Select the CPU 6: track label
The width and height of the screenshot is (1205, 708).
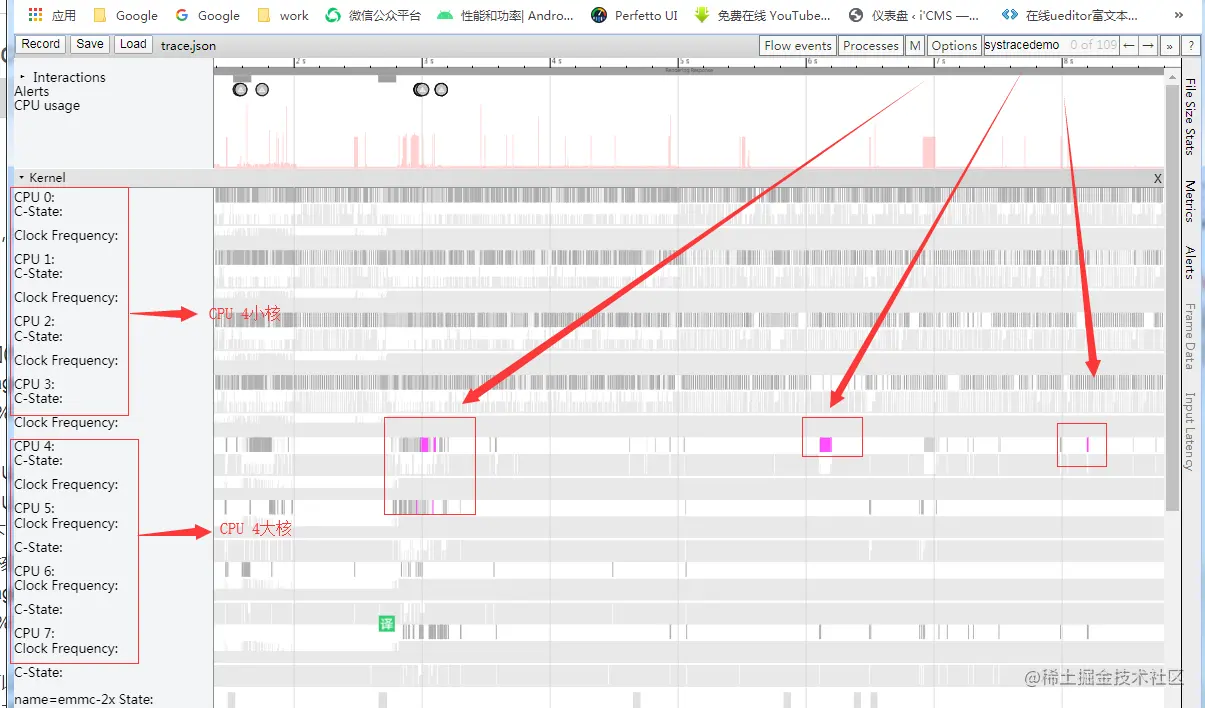pos(34,571)
